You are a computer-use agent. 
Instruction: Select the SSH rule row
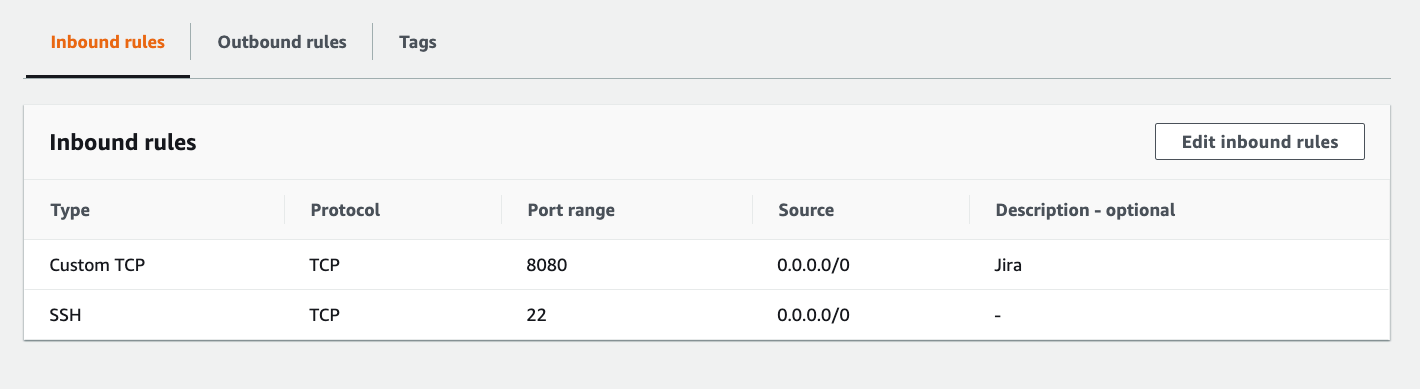coord(706,315)
